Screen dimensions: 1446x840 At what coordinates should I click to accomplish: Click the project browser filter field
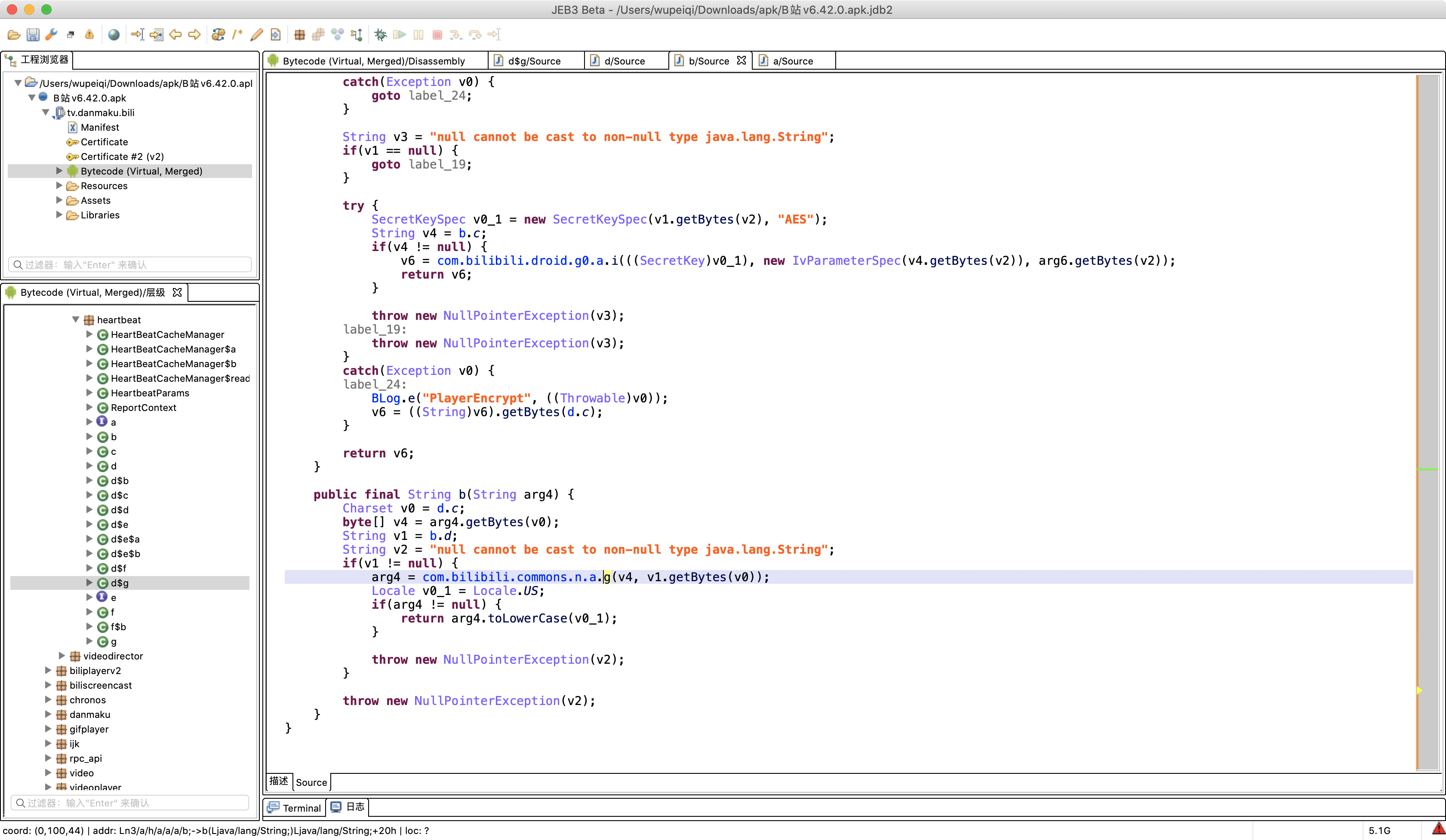(x=131, y=264)
